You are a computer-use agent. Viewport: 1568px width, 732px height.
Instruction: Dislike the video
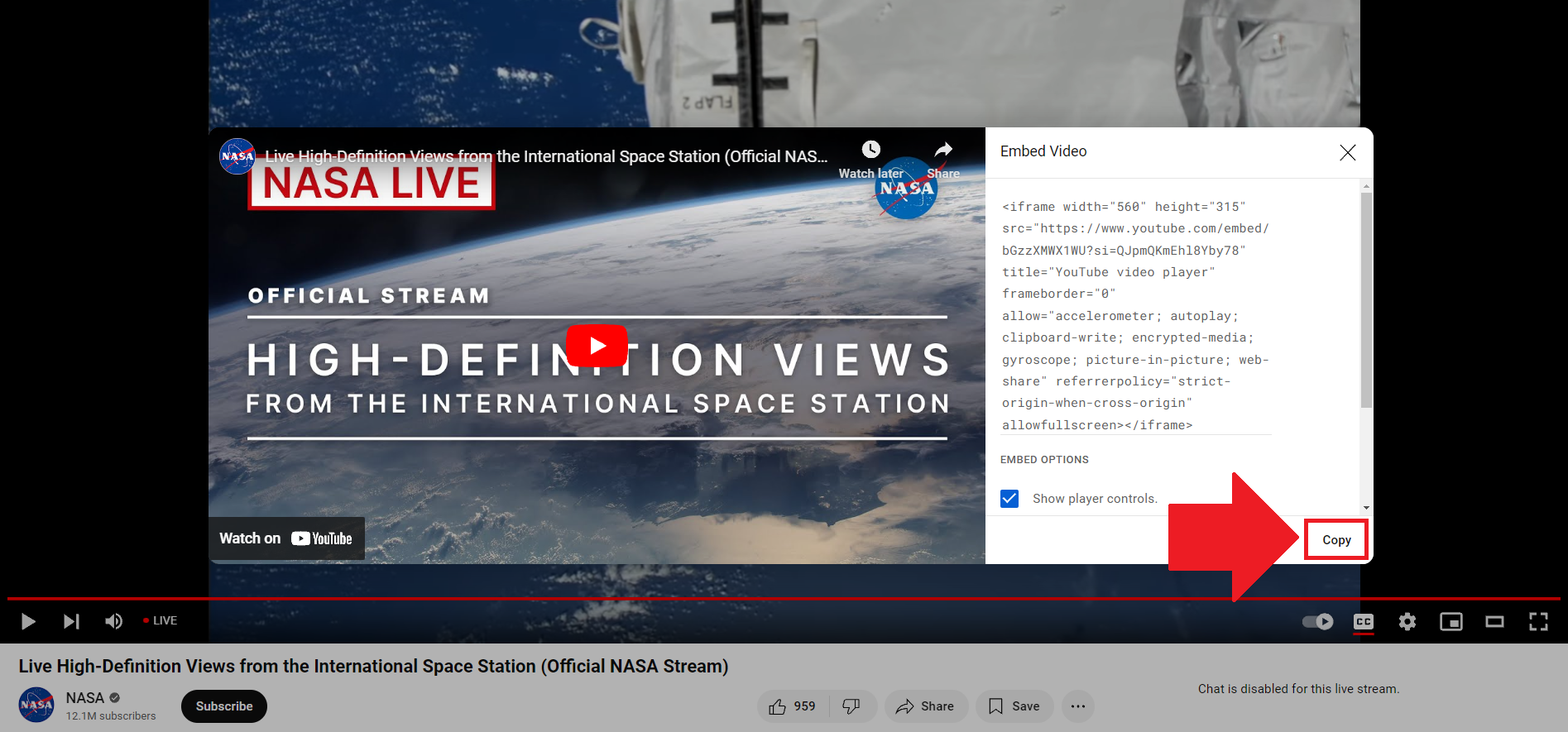click(x=851, y=706)
